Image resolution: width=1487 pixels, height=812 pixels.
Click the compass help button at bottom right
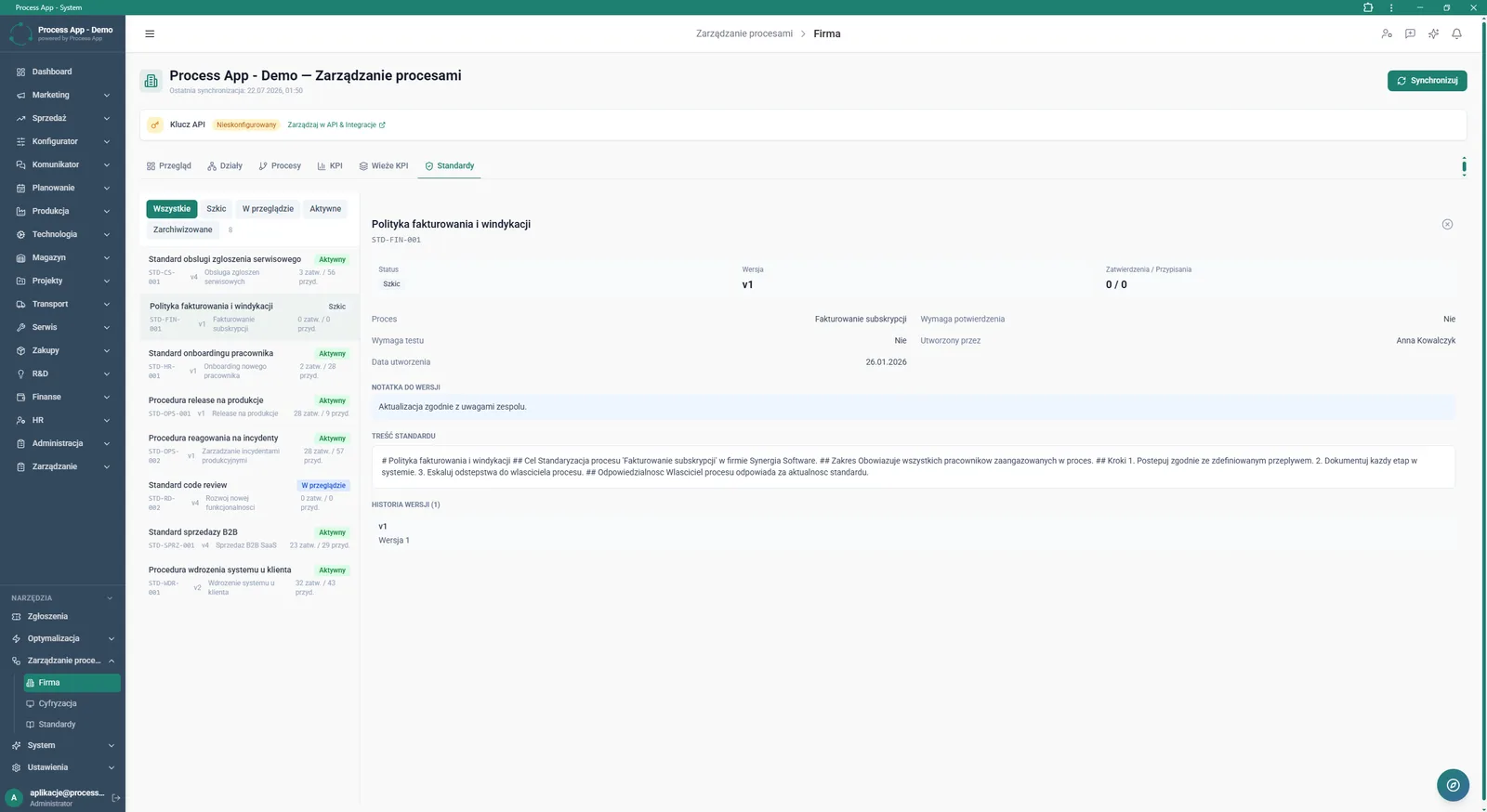1453,785
